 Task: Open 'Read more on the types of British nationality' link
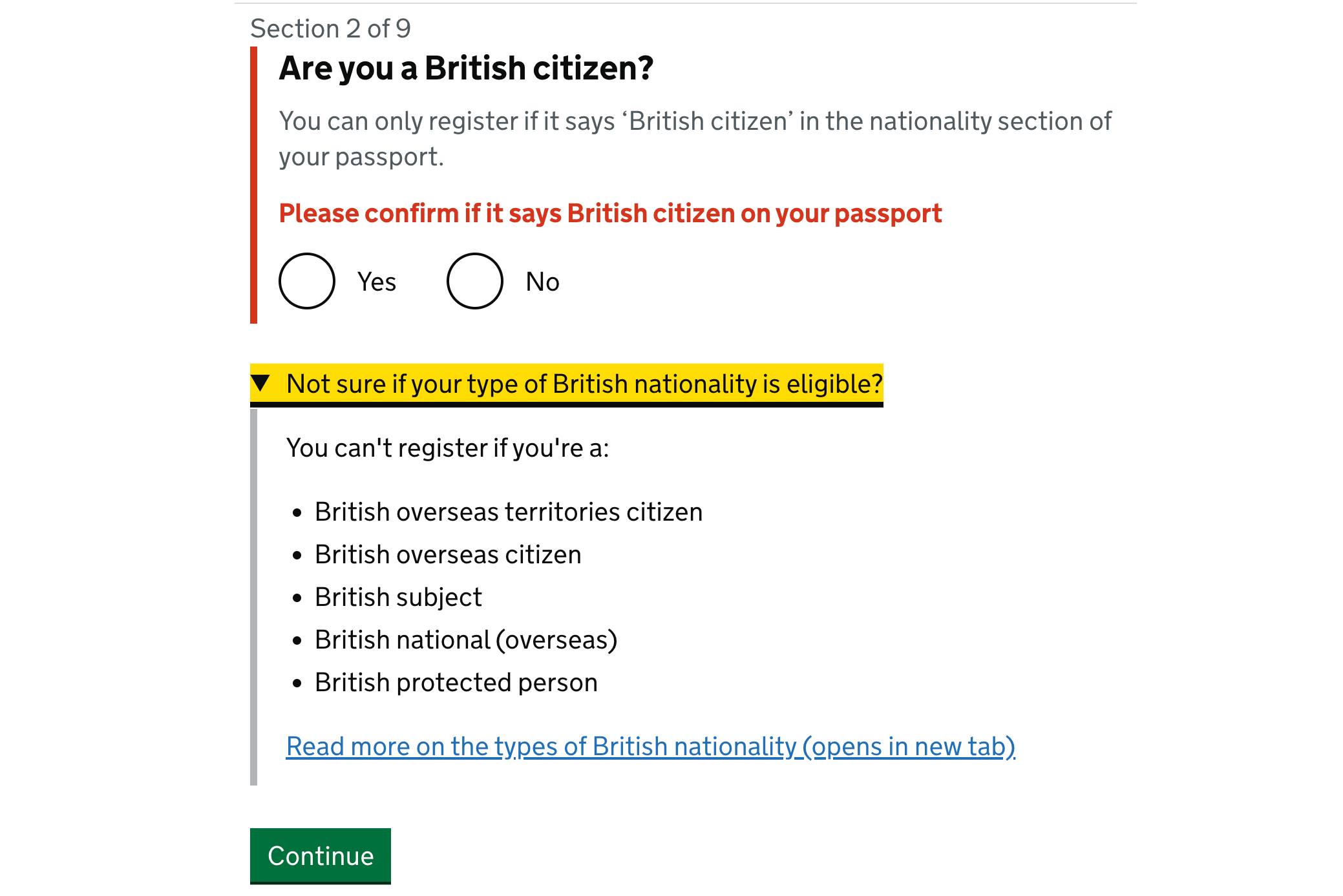pos(650,746)
